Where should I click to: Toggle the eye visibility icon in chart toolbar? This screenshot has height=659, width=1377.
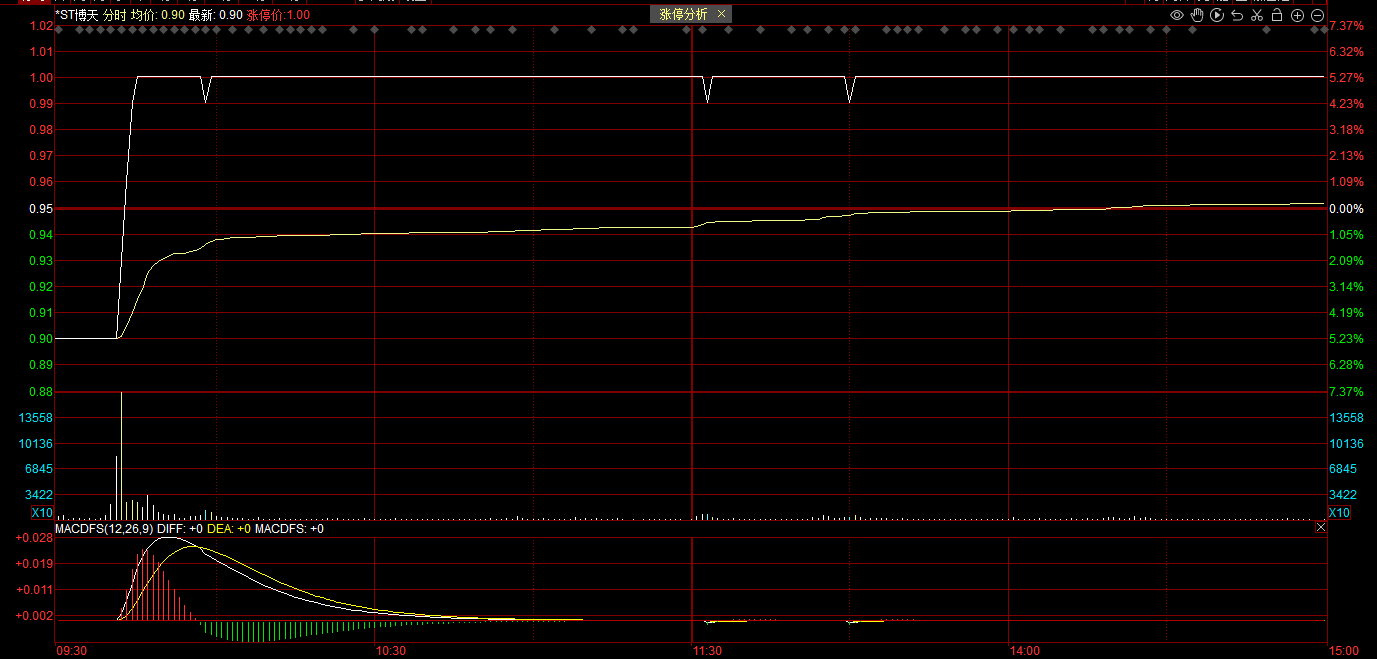[1177, 15]
